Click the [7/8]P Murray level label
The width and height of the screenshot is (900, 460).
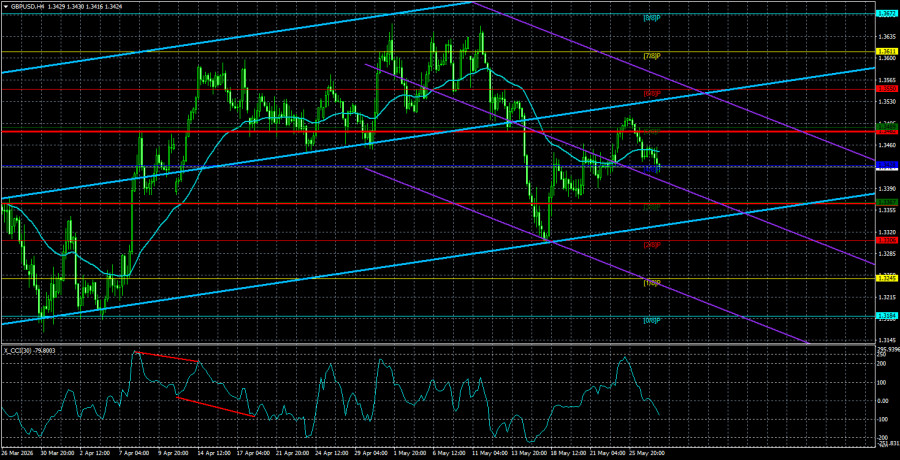click(652, 56)
